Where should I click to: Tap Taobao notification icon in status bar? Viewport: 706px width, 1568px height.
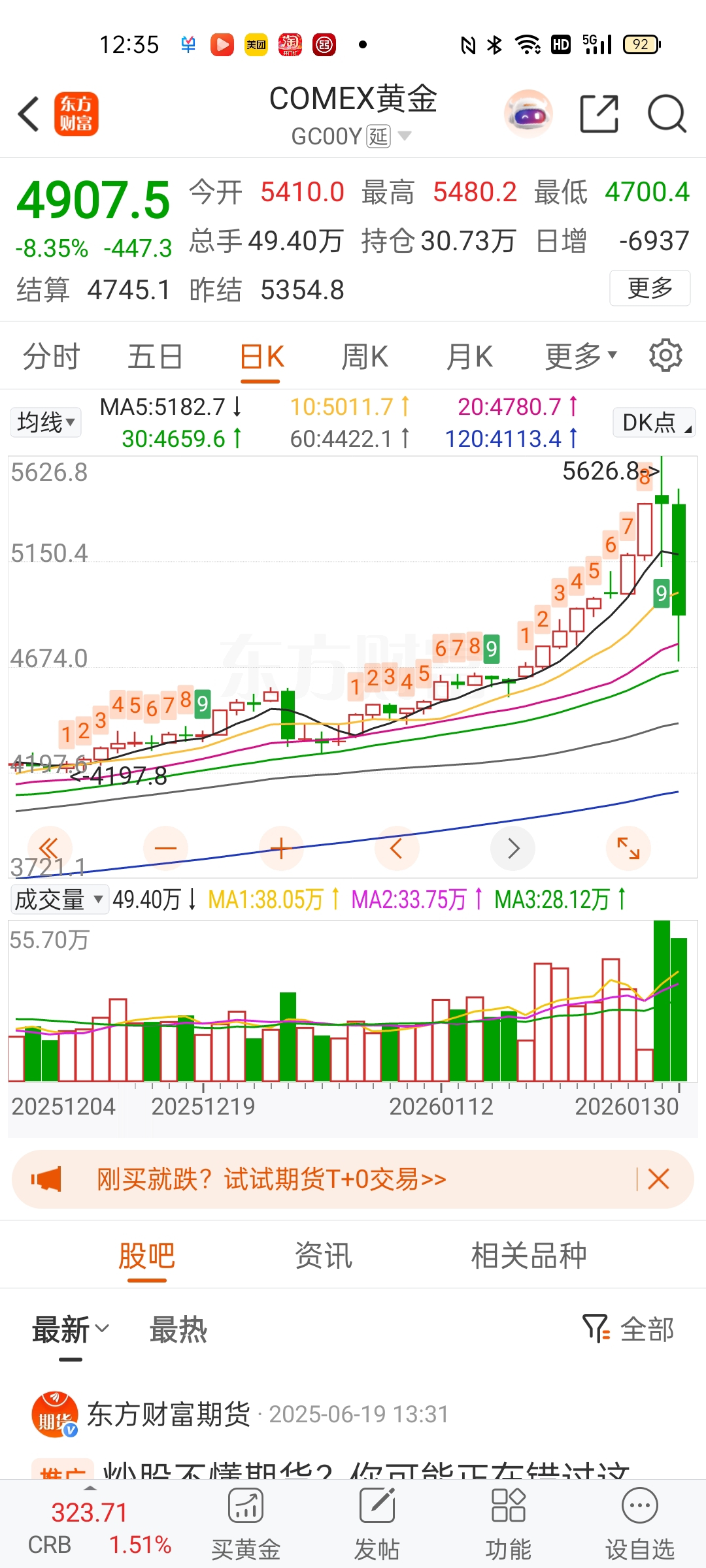click(x=290, y=44)
